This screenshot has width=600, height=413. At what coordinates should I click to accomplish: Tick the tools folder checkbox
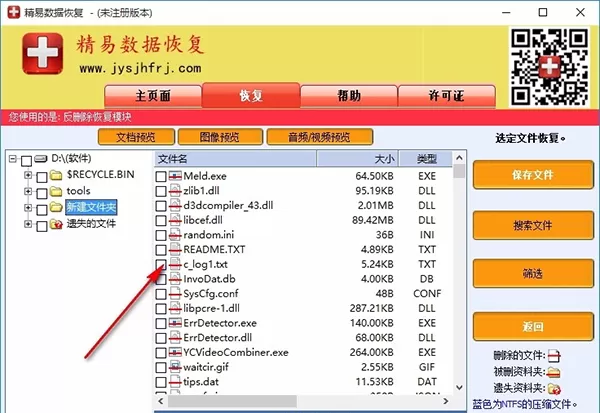click(42, 193)
